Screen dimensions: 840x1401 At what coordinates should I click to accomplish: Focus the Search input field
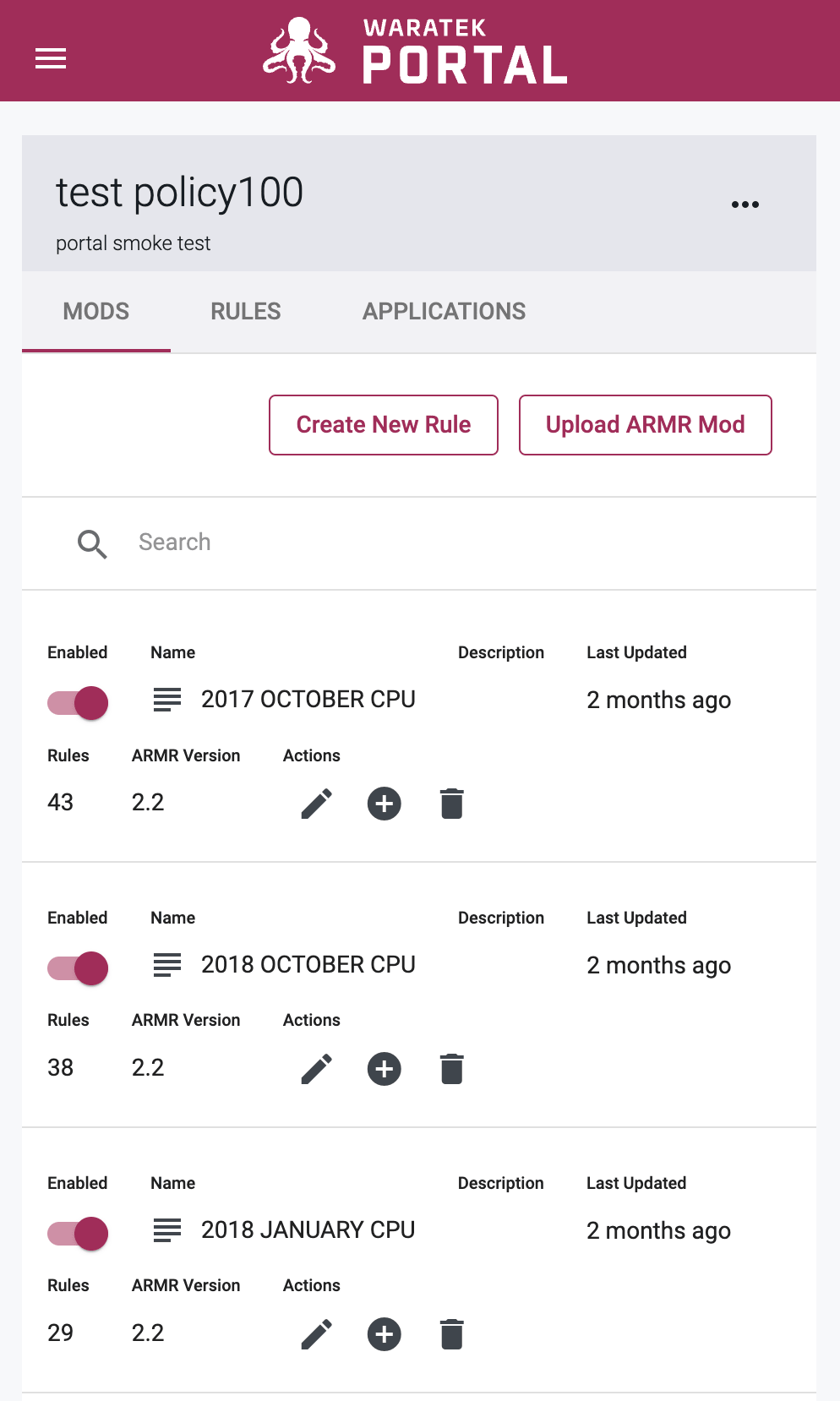456,542
